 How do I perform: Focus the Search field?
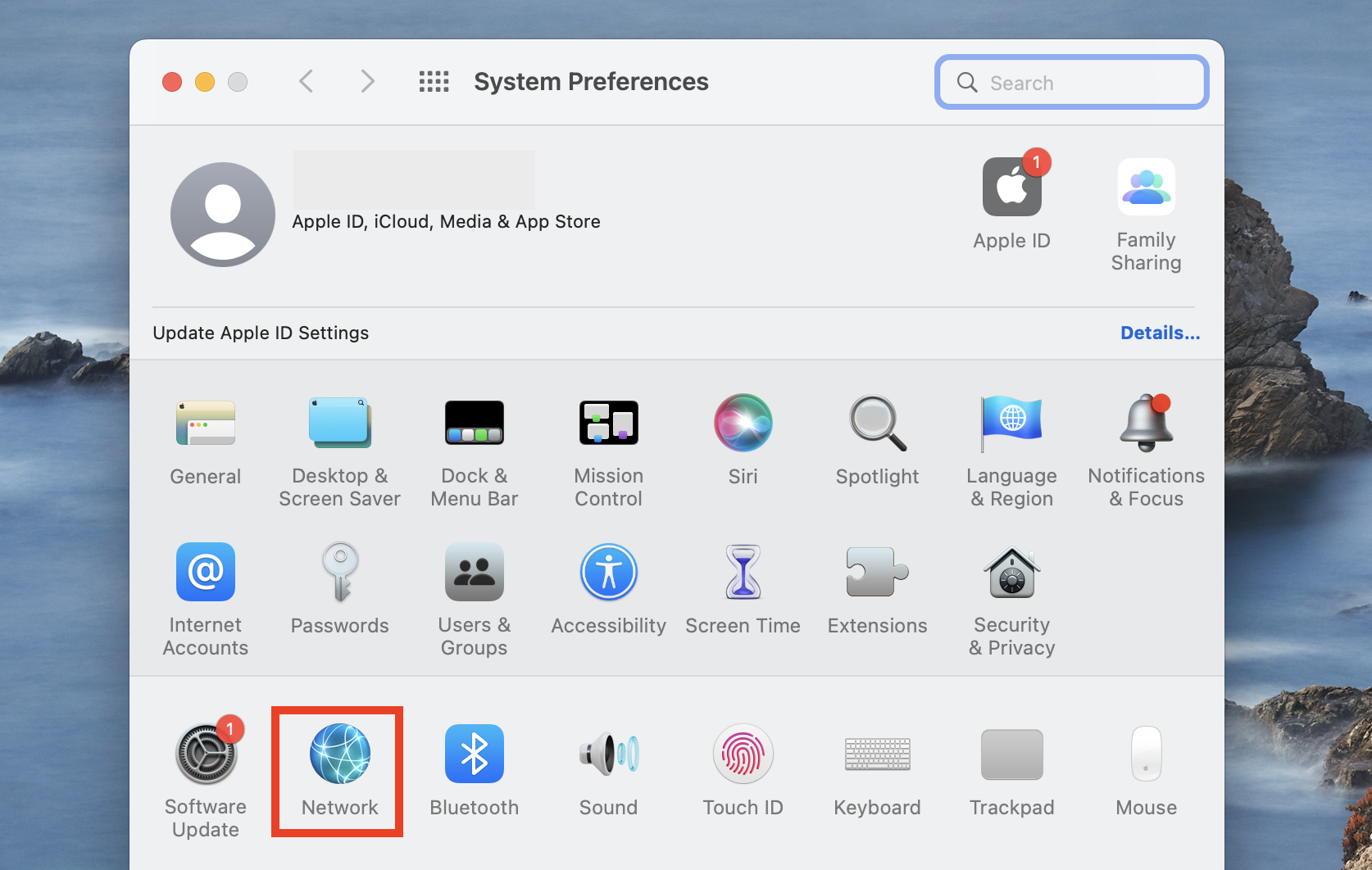(1072, 82)
